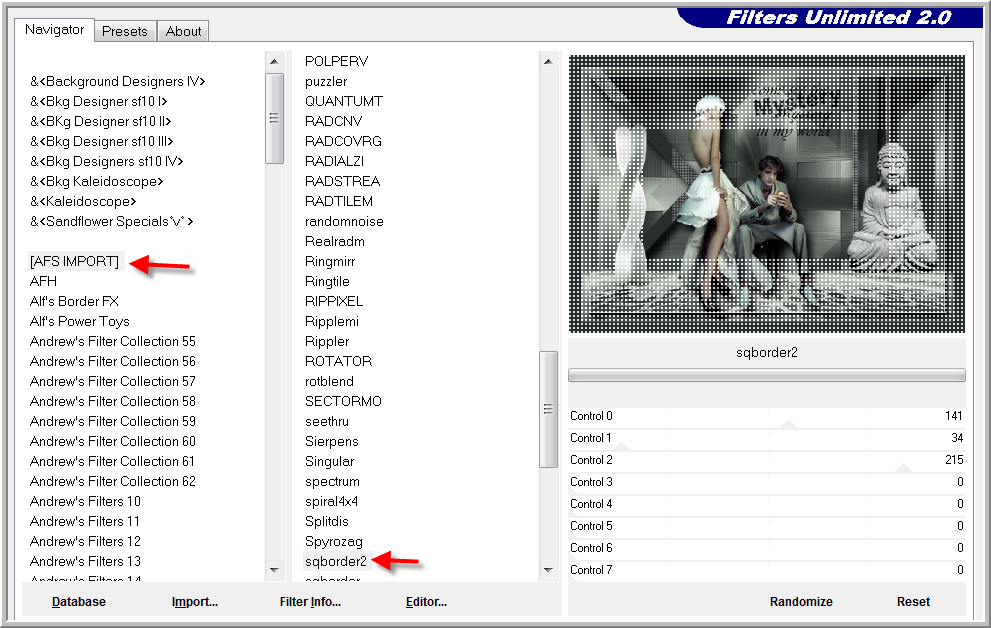Viewport: 991px width, 628px height.
Task: Select &<Bkg Designer sf10 III> category
Action: pos(101,142)
